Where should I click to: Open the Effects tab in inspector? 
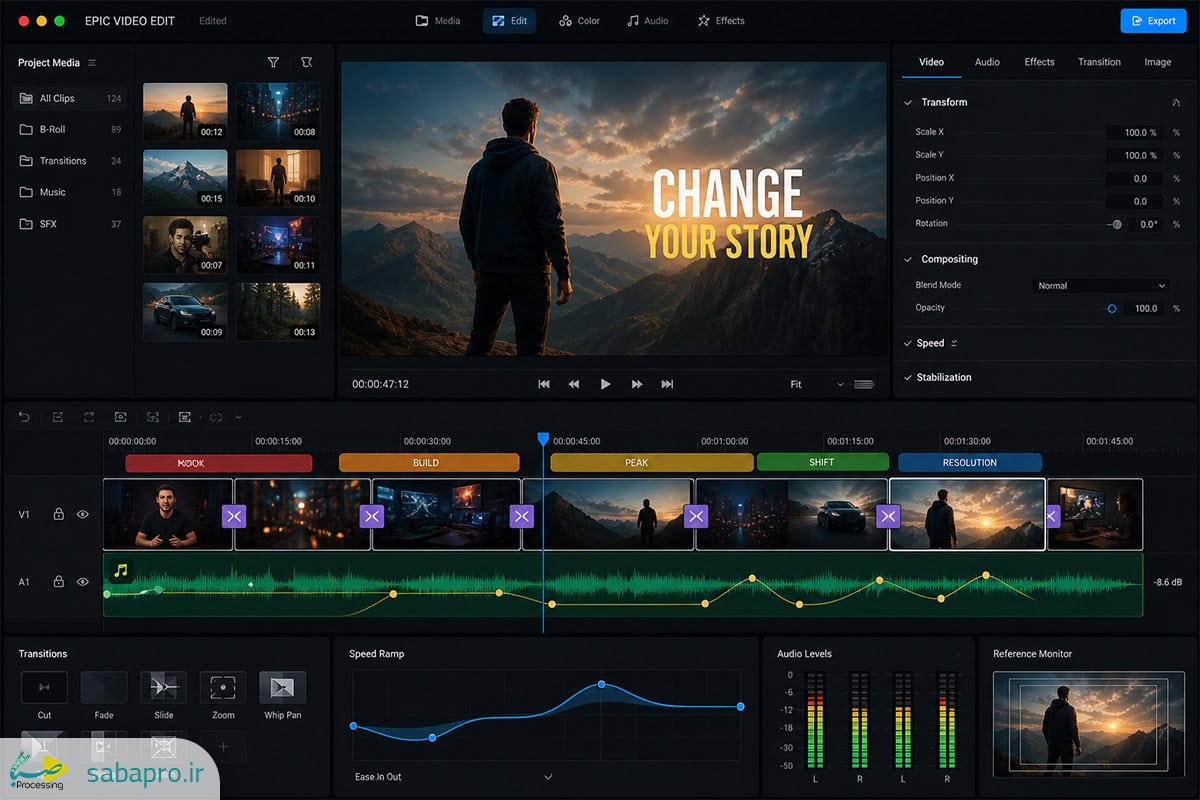[1039, 62]
